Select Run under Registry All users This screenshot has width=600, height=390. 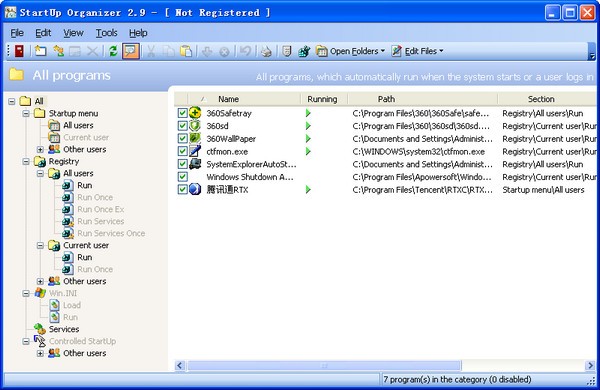[x=85, y=185]
